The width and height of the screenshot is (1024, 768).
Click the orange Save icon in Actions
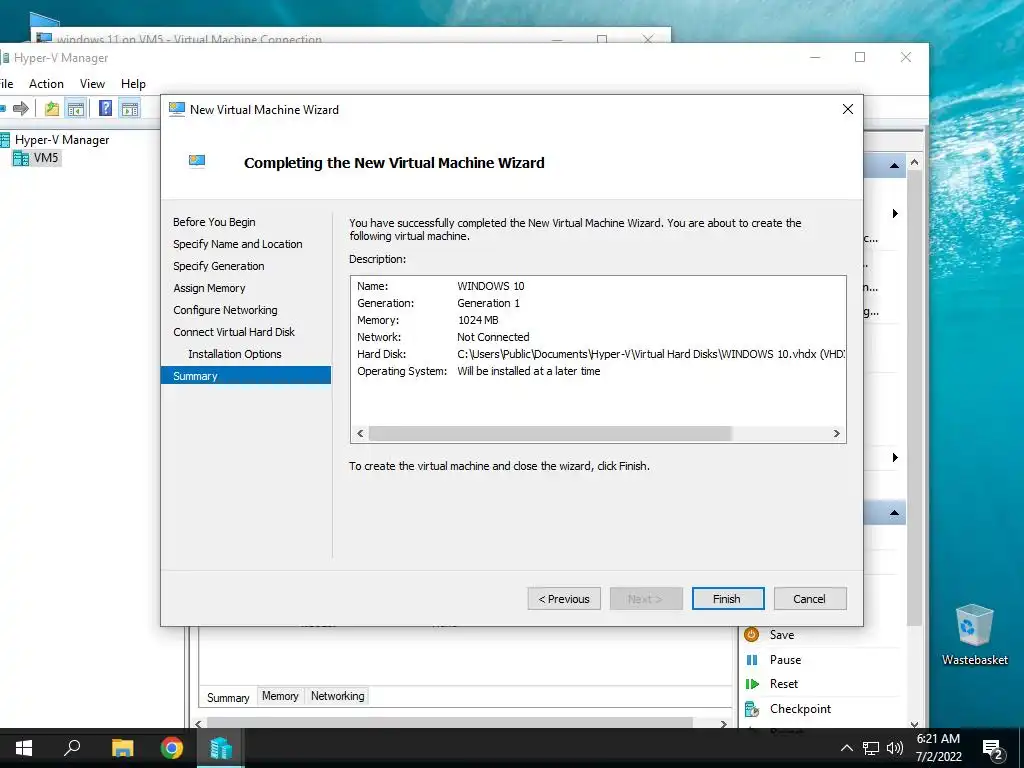coord(752,634)
